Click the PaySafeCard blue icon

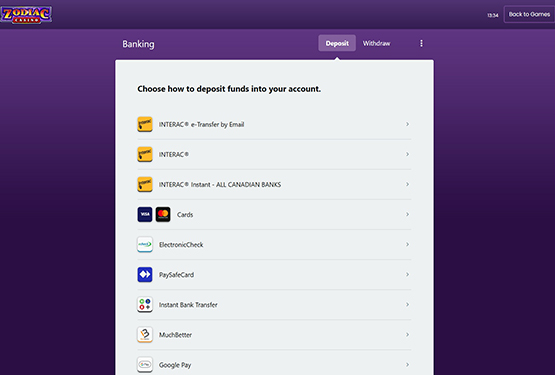click(x=145, y=275)
